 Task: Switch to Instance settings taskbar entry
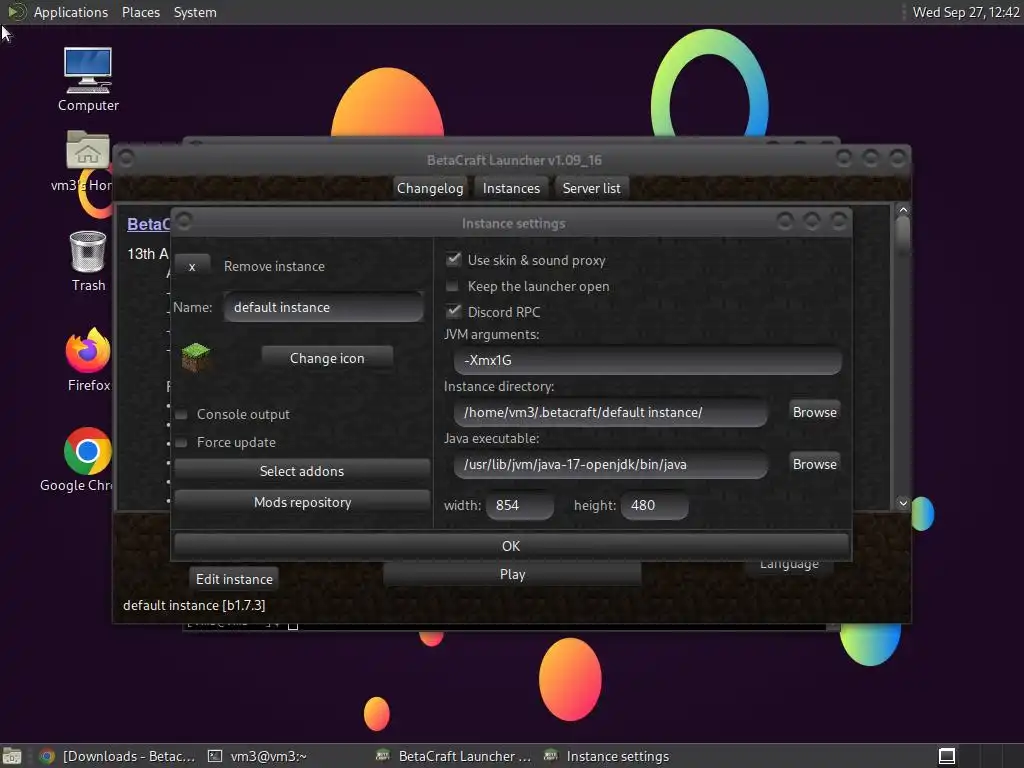click(607, 756)
